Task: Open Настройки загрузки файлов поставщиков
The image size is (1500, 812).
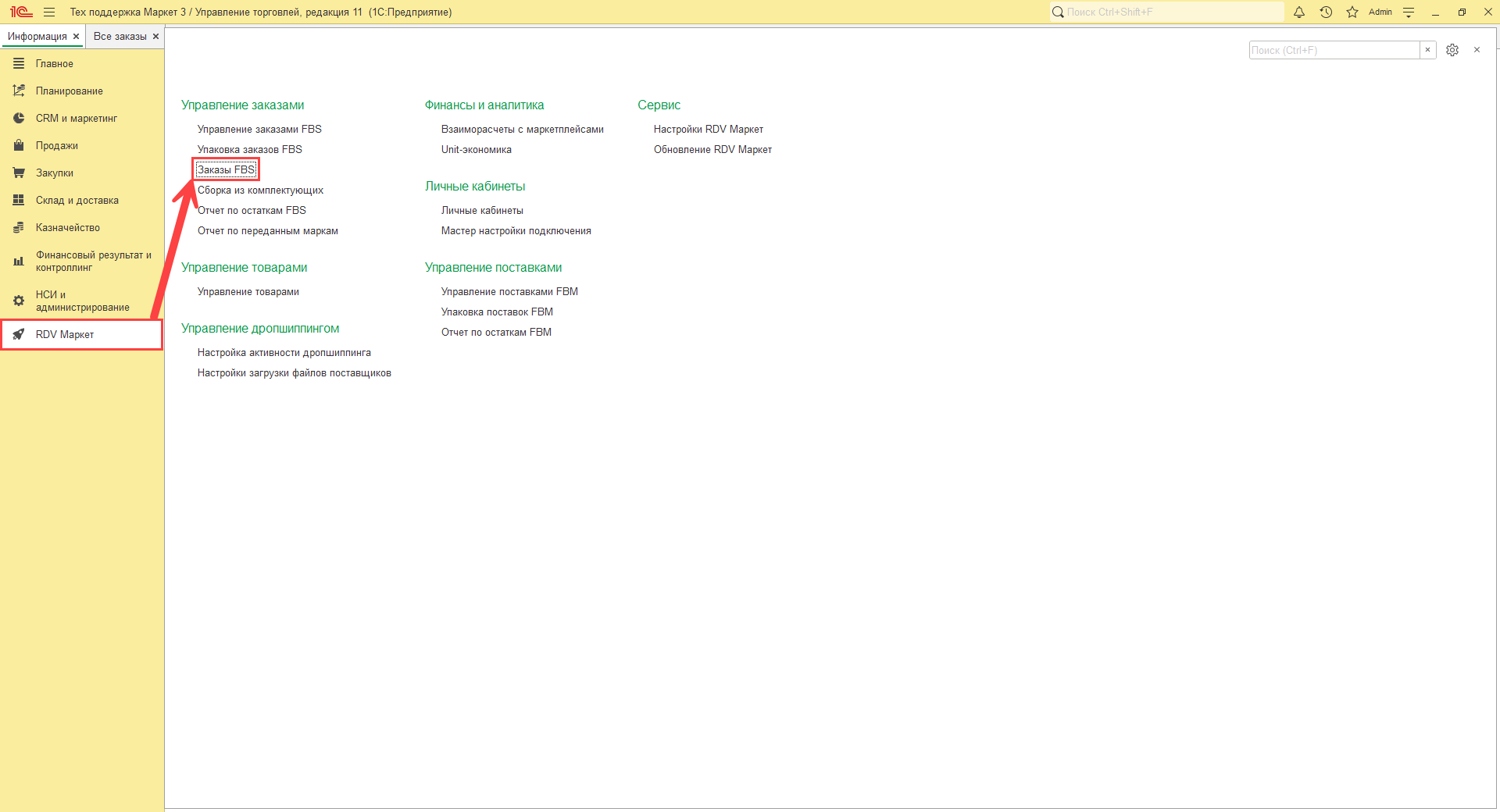Action: 295,372
